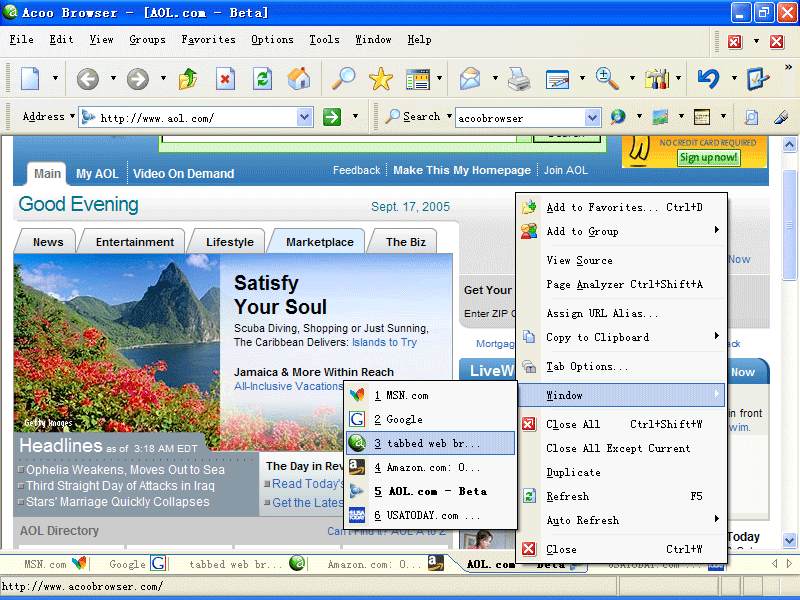Open Address label dropdown arrow

72,116
